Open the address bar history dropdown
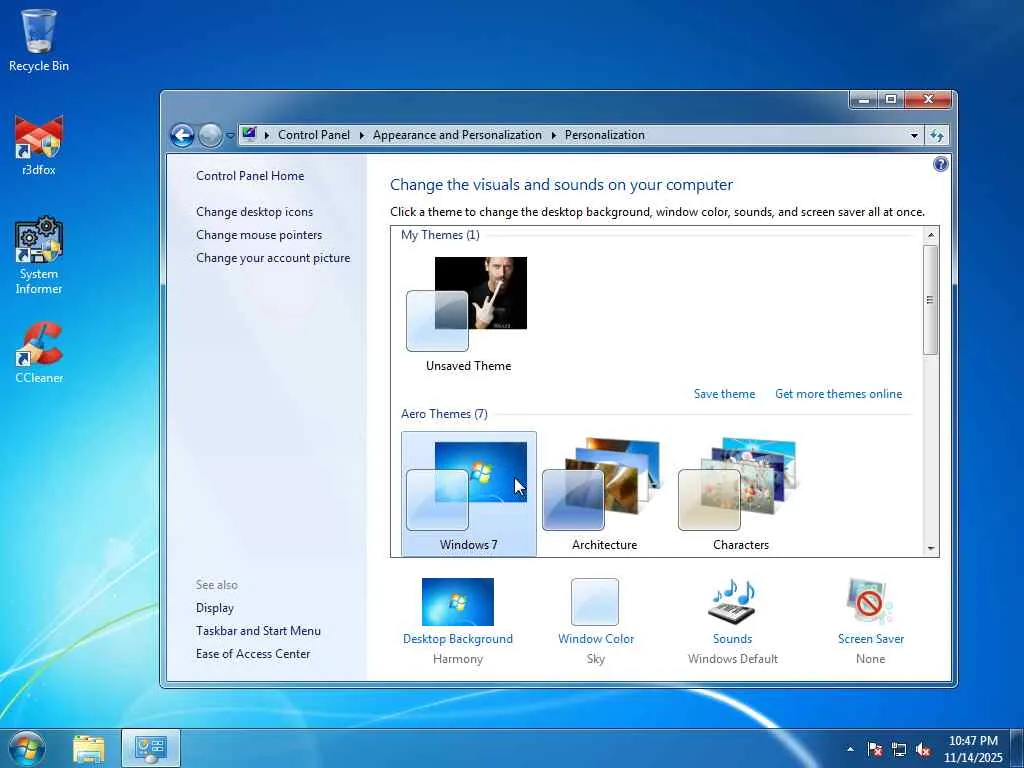This screenshot has width=1024, height=768. tap(914, 135)
